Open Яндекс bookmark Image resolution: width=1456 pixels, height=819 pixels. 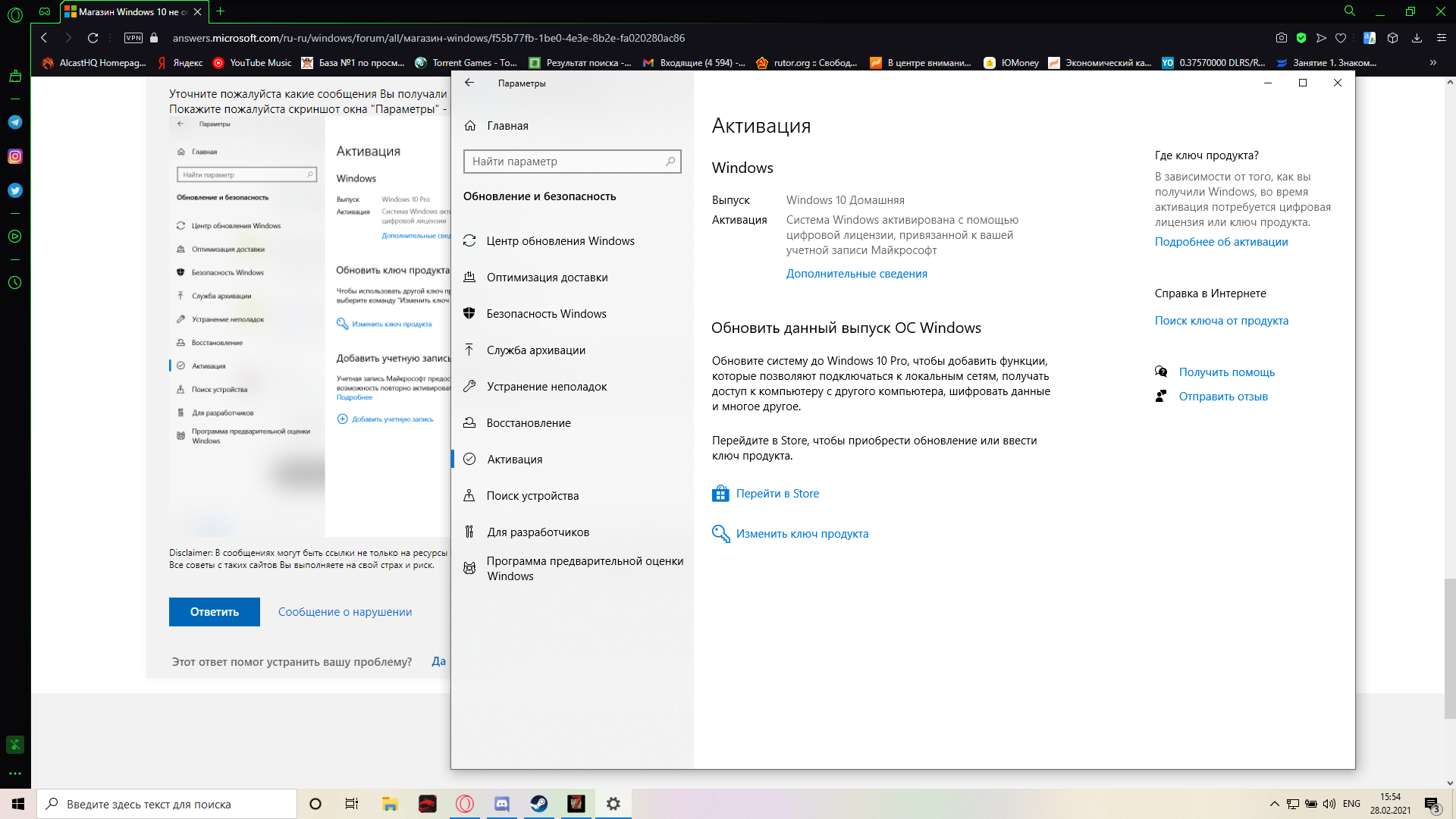pyautogui.click(x=180, y=63)
